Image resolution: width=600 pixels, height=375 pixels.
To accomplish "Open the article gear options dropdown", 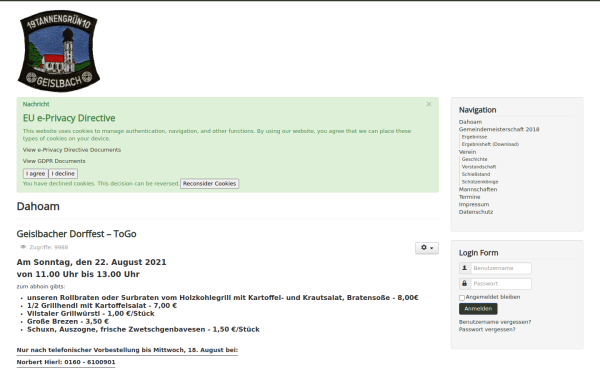I will point(427,248).
